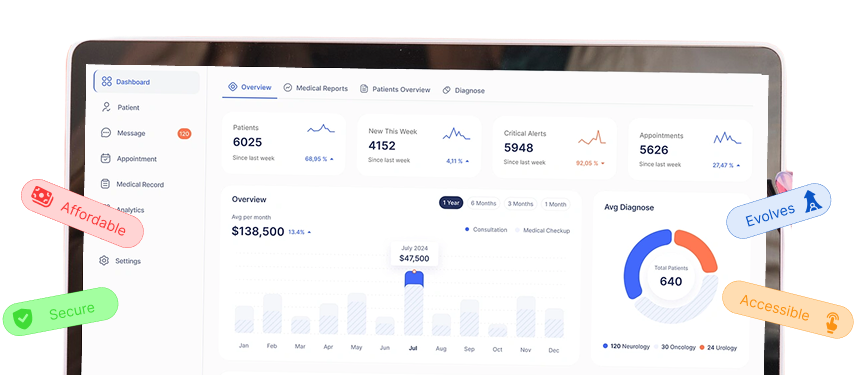Click the highlighted Jul bar in chart

pos(414,303)
